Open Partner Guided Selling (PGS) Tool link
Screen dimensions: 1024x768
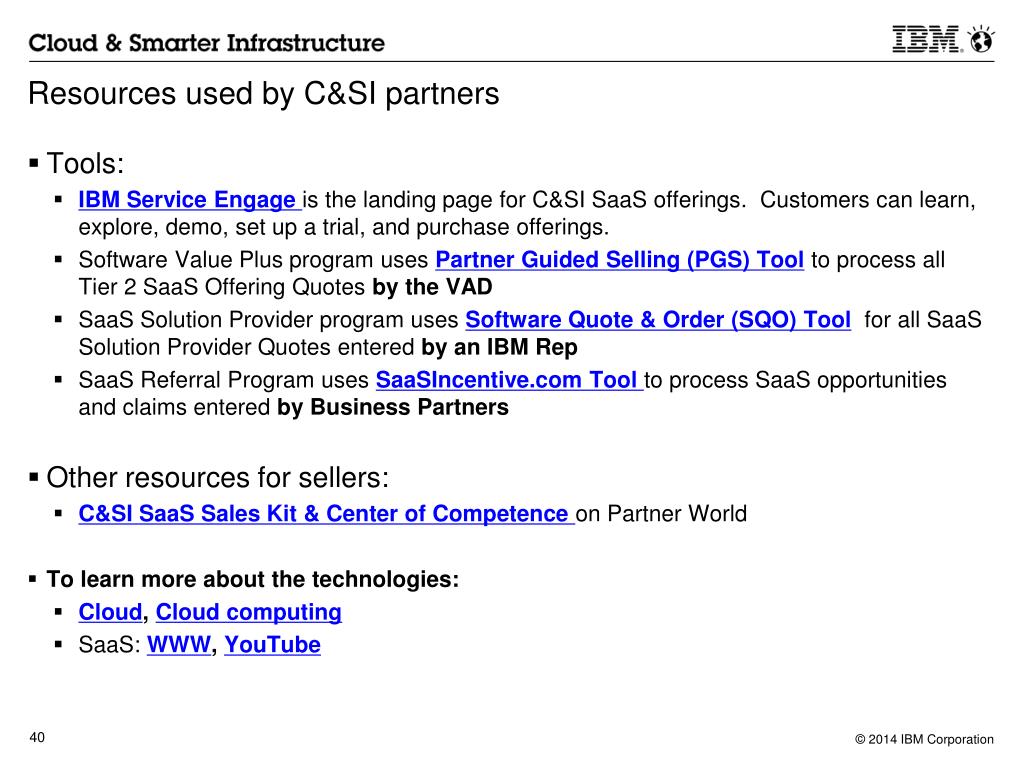(619, 260)
